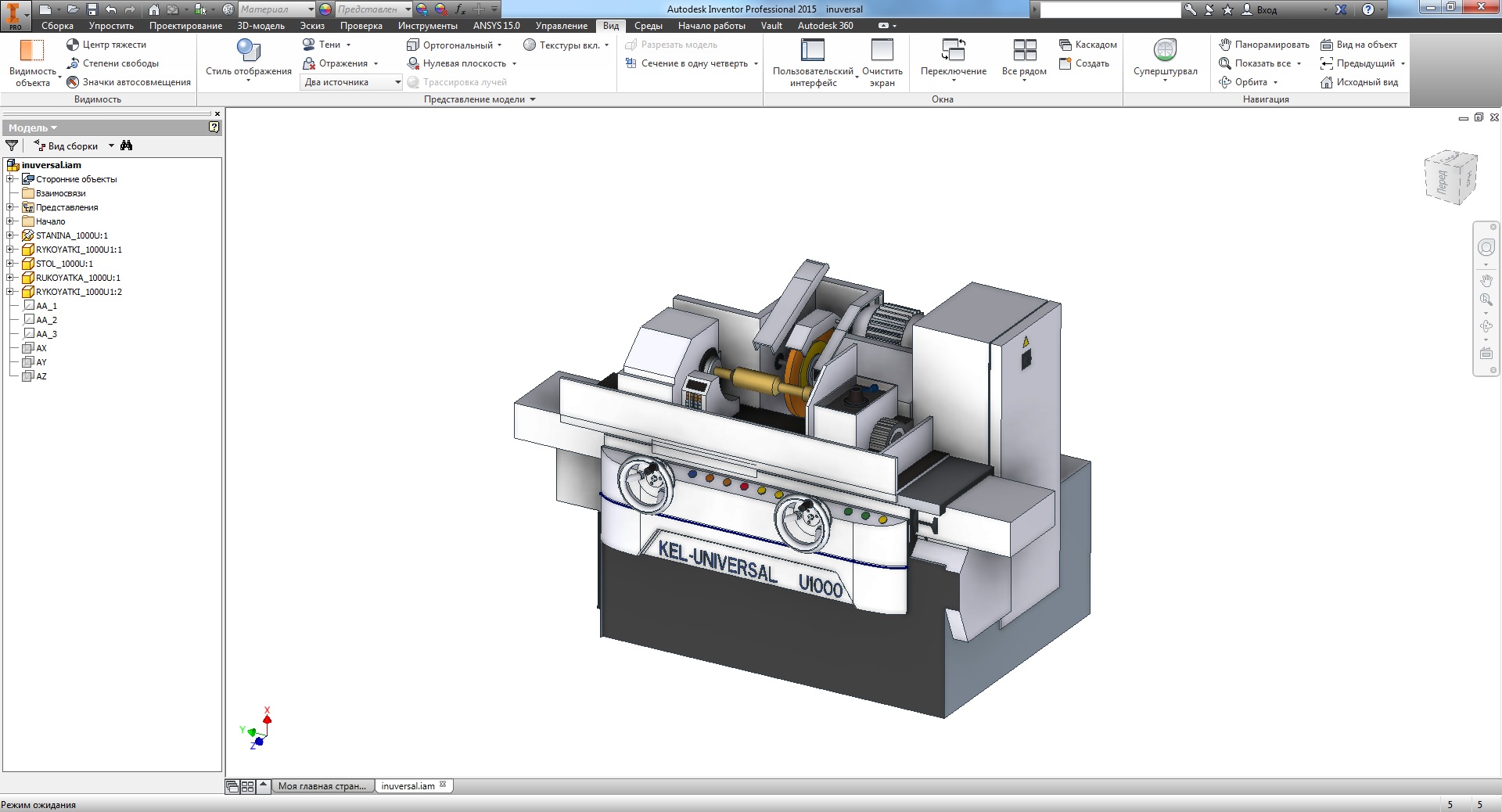Toggle Степени свободы display
The height and width of the screenshot is (812, 1502).
pos(113,63)
